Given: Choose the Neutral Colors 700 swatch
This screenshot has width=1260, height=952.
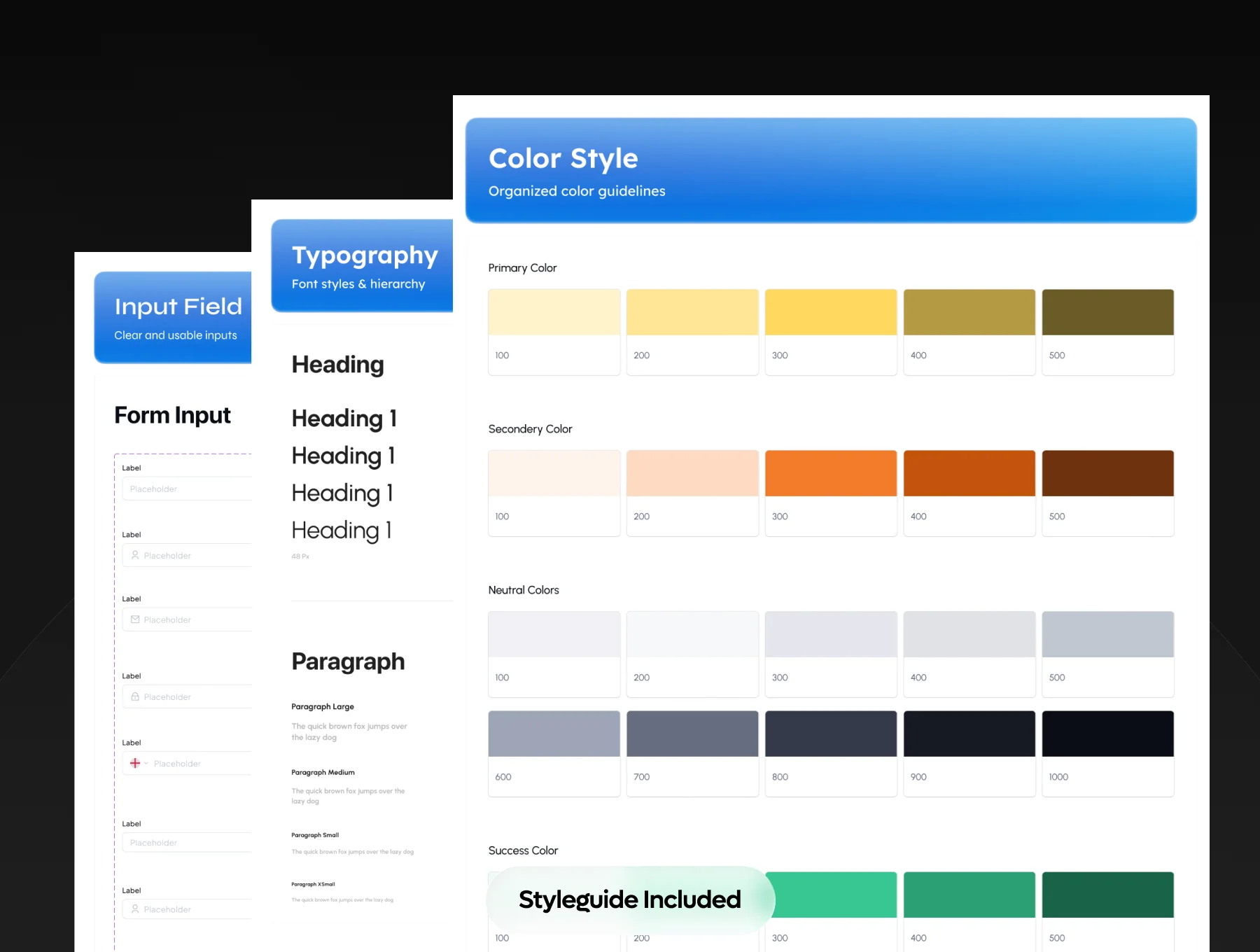Looking at the screenshot, I should (692, 753).
